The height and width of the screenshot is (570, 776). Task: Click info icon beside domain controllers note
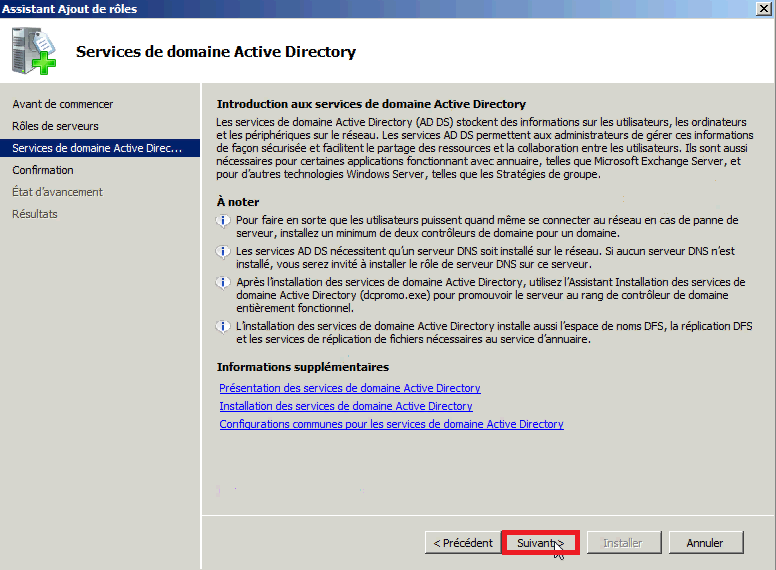(223, 221)
